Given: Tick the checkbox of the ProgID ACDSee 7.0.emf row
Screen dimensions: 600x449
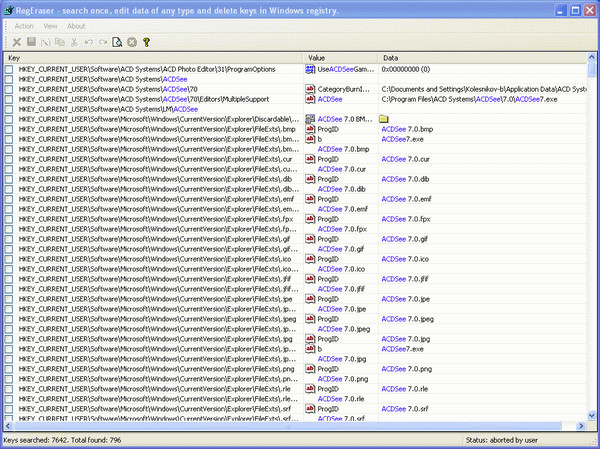Looking at the screenshot, I should (9, 199).
